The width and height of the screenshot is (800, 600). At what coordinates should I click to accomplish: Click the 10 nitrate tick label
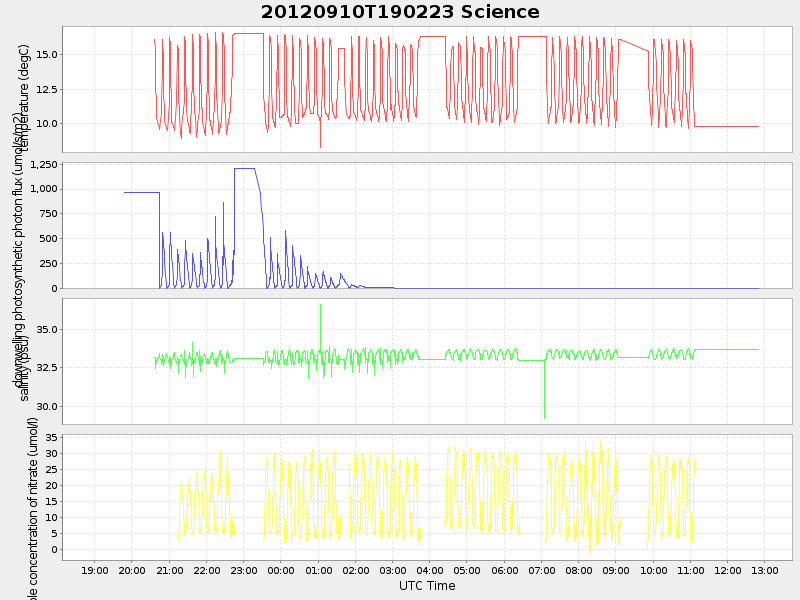52,517
